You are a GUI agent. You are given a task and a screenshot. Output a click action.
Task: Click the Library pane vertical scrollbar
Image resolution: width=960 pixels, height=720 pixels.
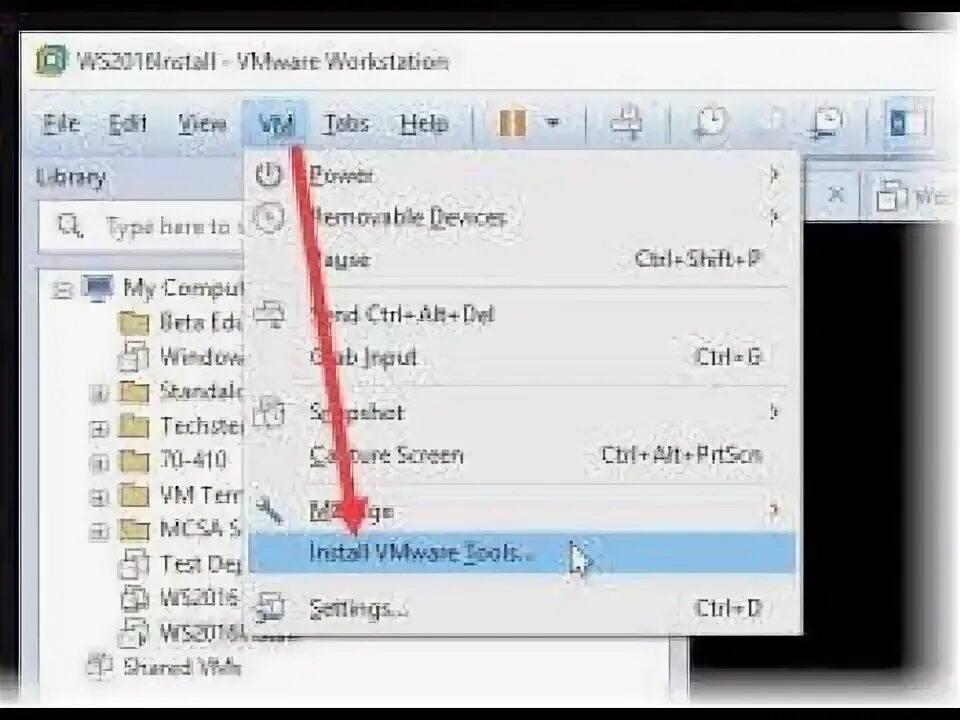click(678, 667)
